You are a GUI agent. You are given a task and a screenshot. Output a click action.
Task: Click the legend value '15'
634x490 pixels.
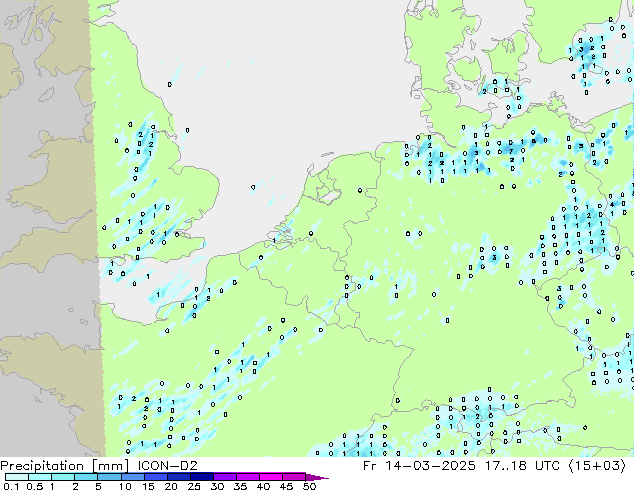[148, 486]
